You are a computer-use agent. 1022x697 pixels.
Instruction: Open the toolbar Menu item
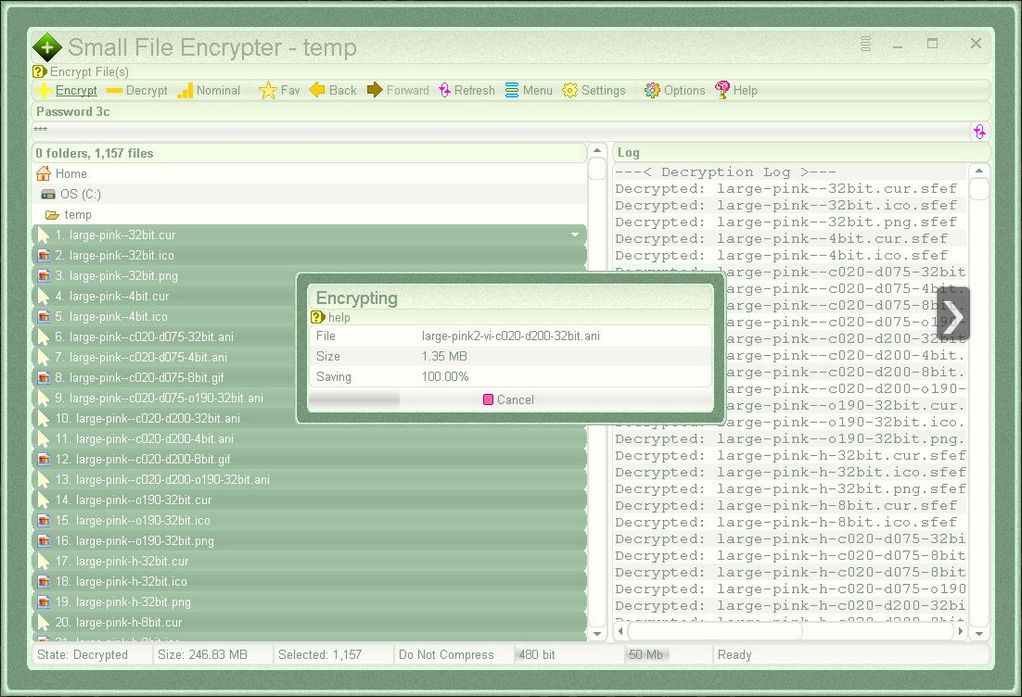pos(529,91)
